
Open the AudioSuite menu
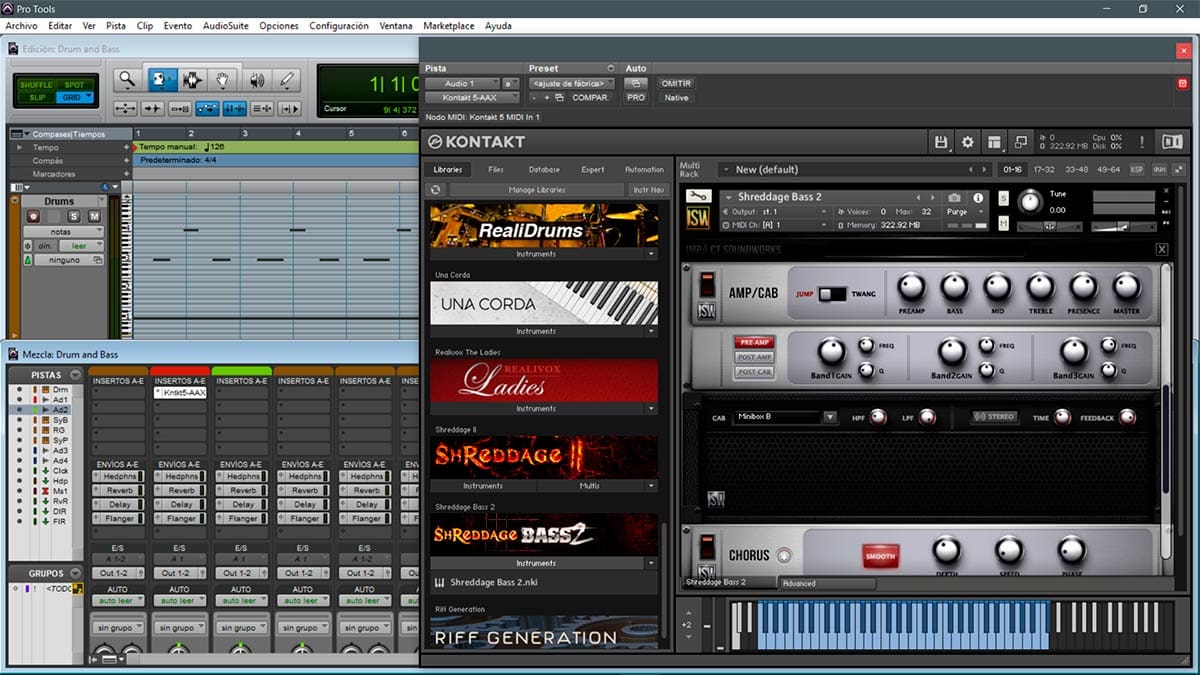pyautogui.click(x=225, y=26)
